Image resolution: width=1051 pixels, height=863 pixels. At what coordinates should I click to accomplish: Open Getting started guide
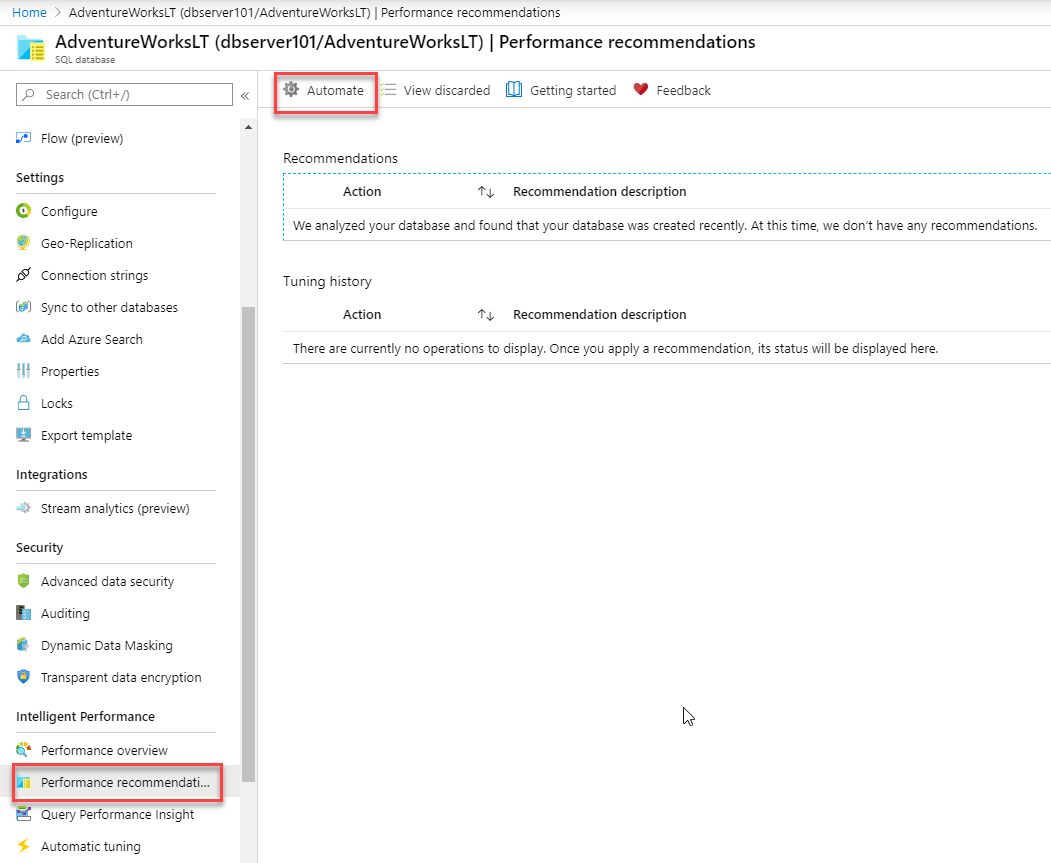pyautogui.click(x=561, y=90)
